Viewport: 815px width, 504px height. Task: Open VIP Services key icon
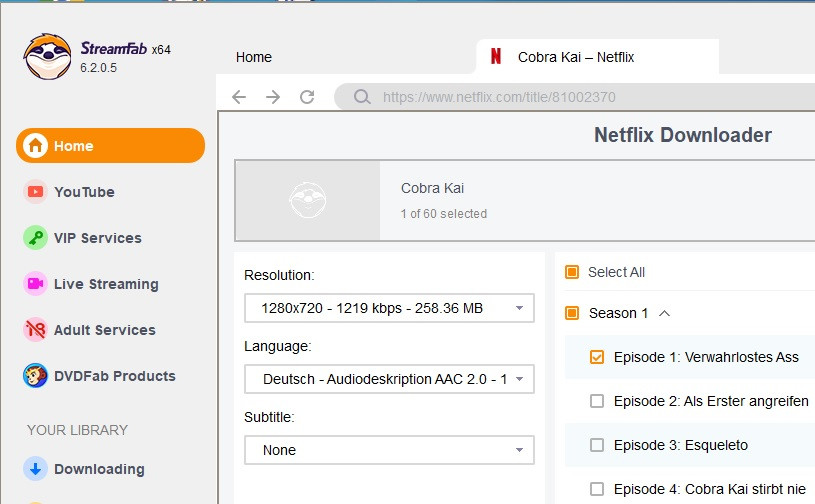point(36,238)
